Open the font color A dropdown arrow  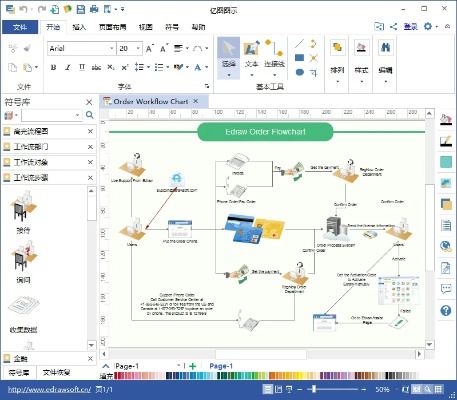[207, 68]
